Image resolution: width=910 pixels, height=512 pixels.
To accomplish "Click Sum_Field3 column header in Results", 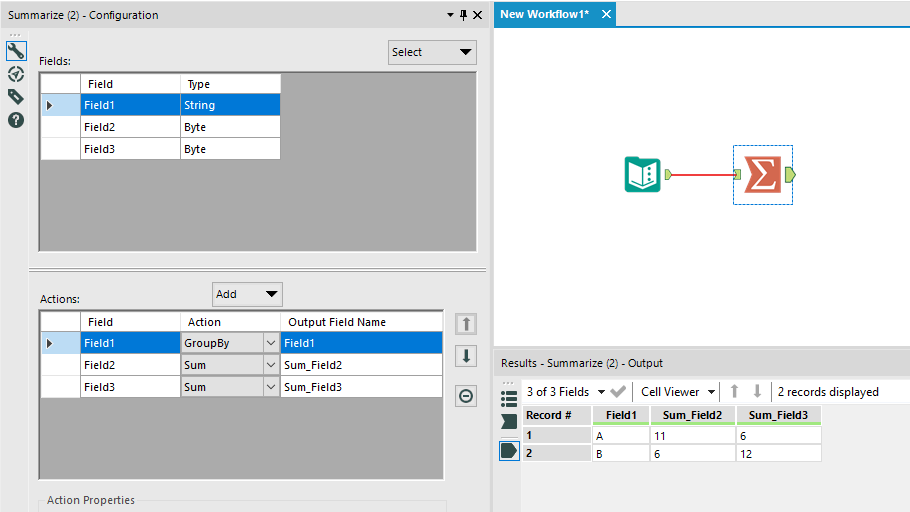I will click(x=778, y=415).
